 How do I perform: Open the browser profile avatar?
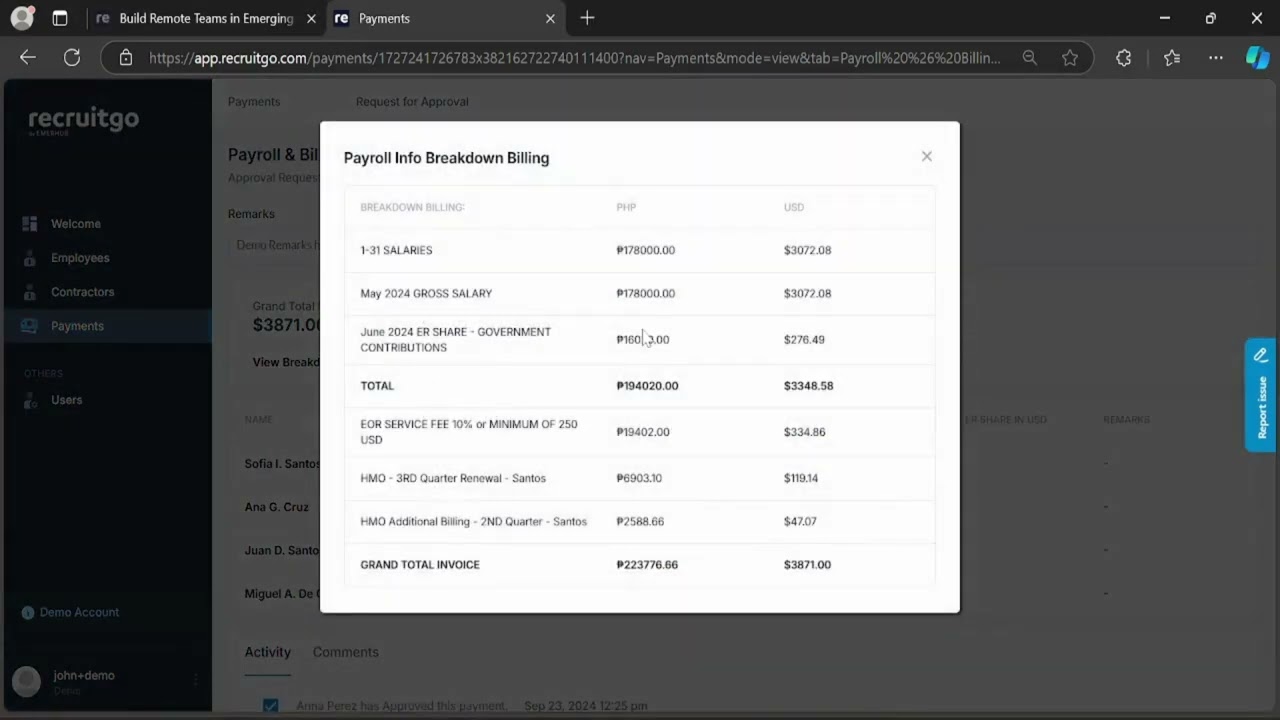(x=22, y=18)
